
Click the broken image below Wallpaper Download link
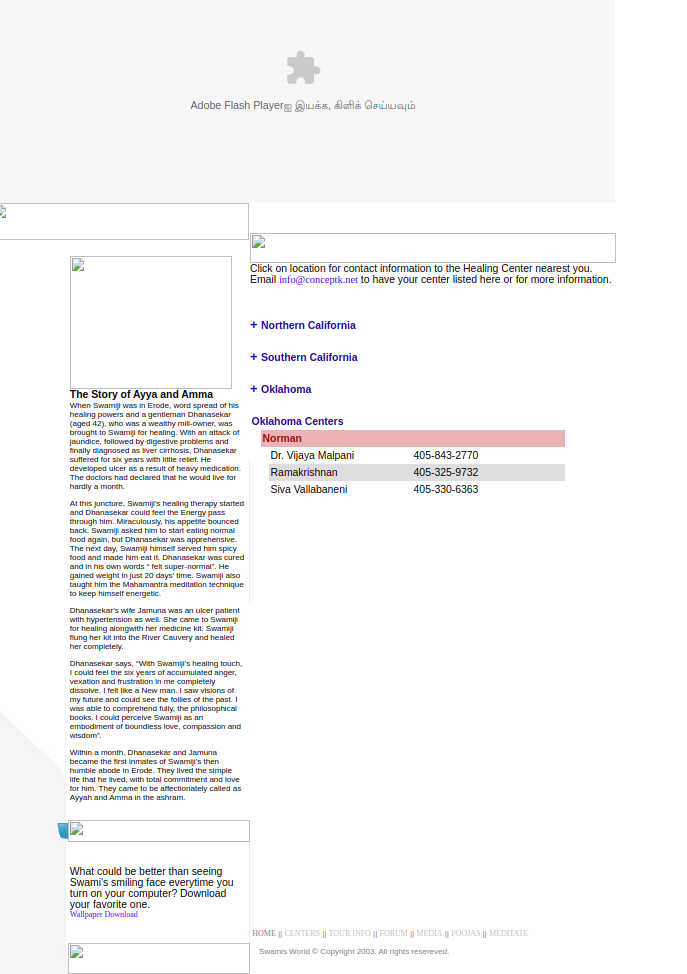tap(158, 957)
